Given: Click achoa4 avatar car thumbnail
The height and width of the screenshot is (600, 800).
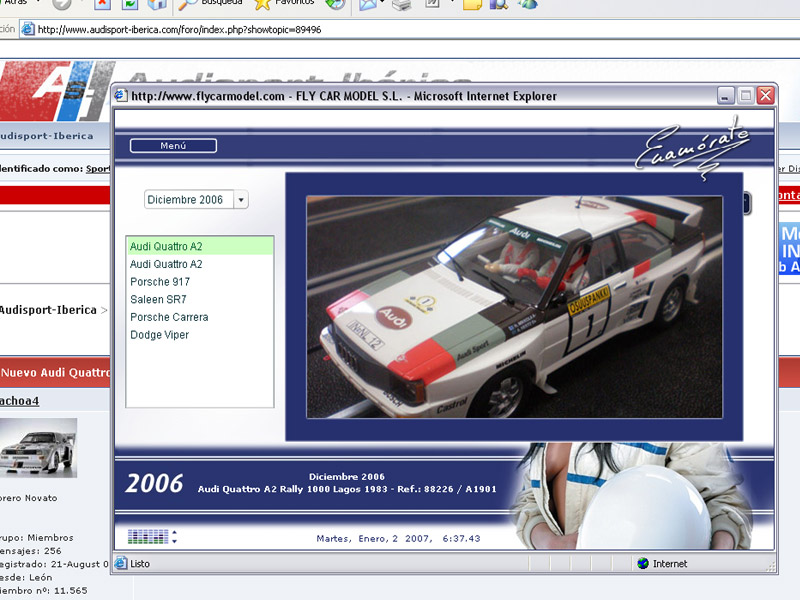Looking at the screenshot, I should click(x=38, y=448).
